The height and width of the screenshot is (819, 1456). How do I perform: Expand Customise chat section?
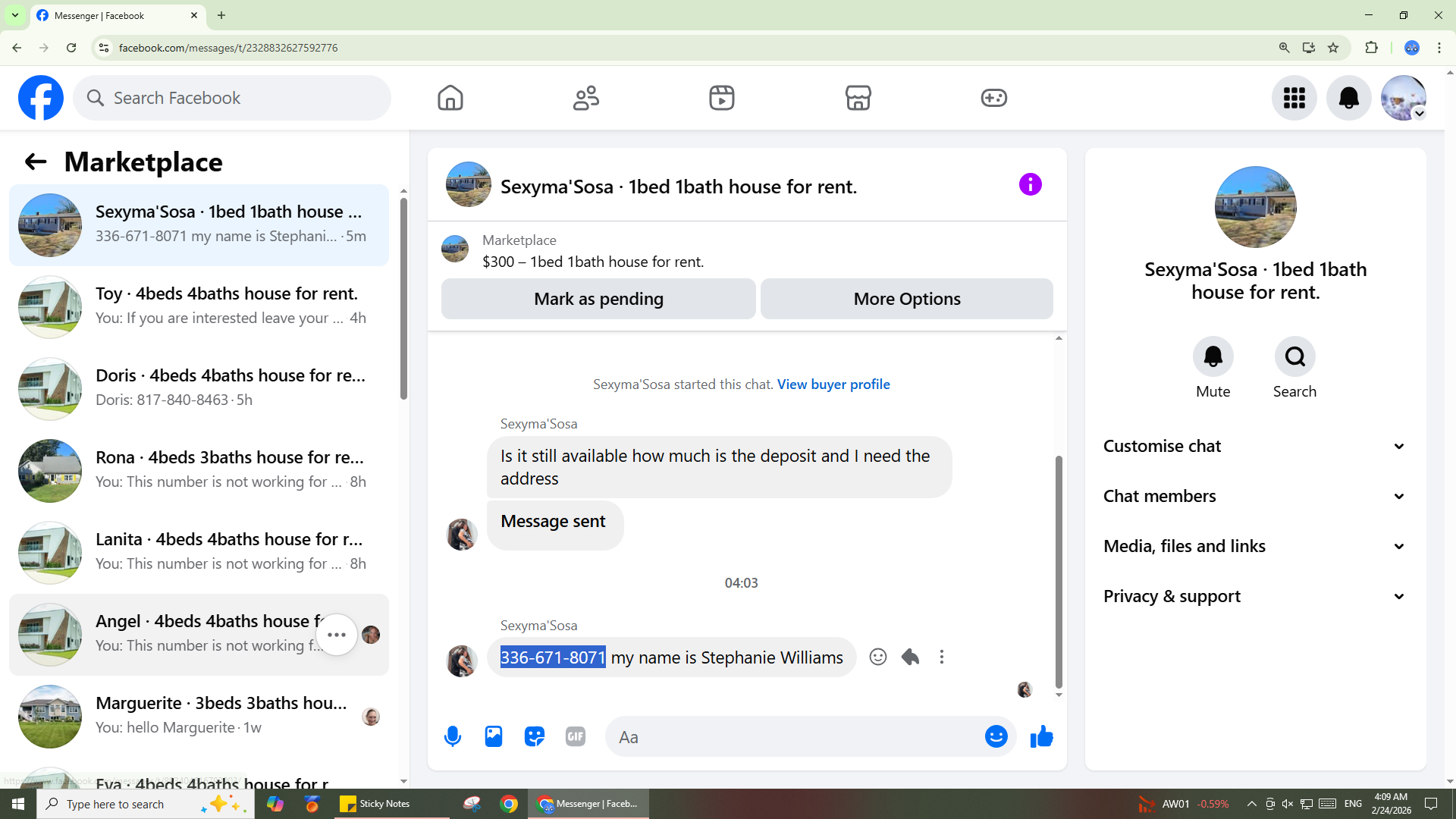1255,446
